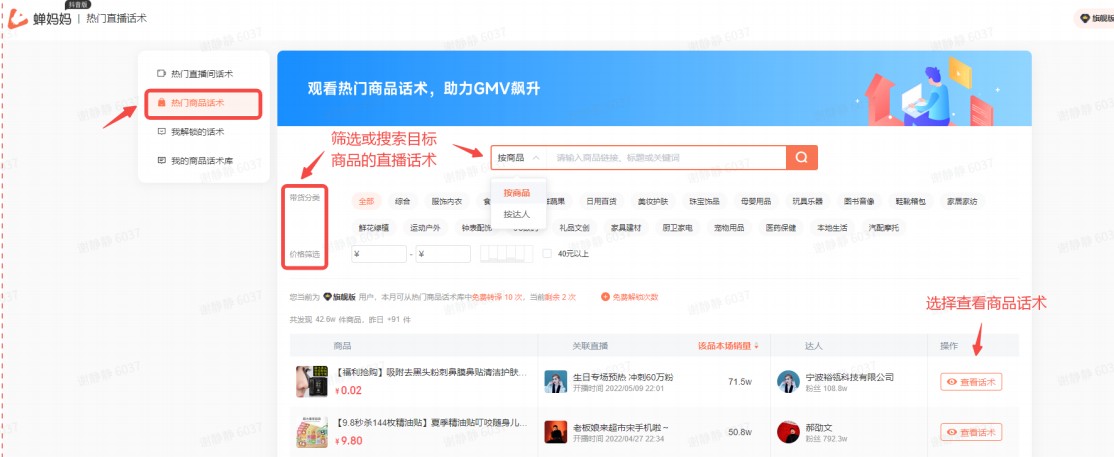Click the 我的商品话术库 icon
Viewport: 1114px width, 457px height.
click(x=161, y=161)
